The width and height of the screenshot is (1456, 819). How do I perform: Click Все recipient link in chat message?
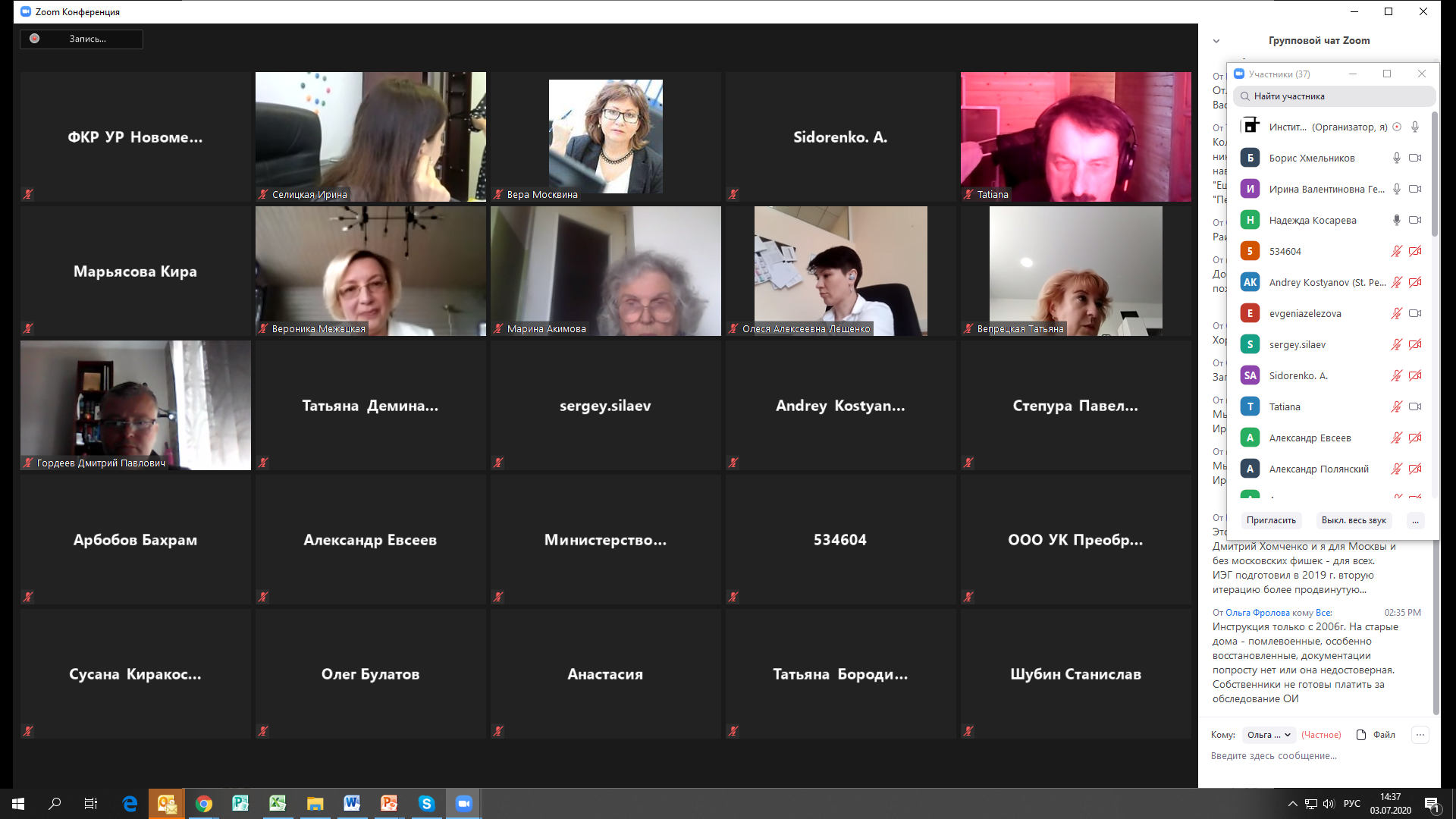click(1323, 613)
